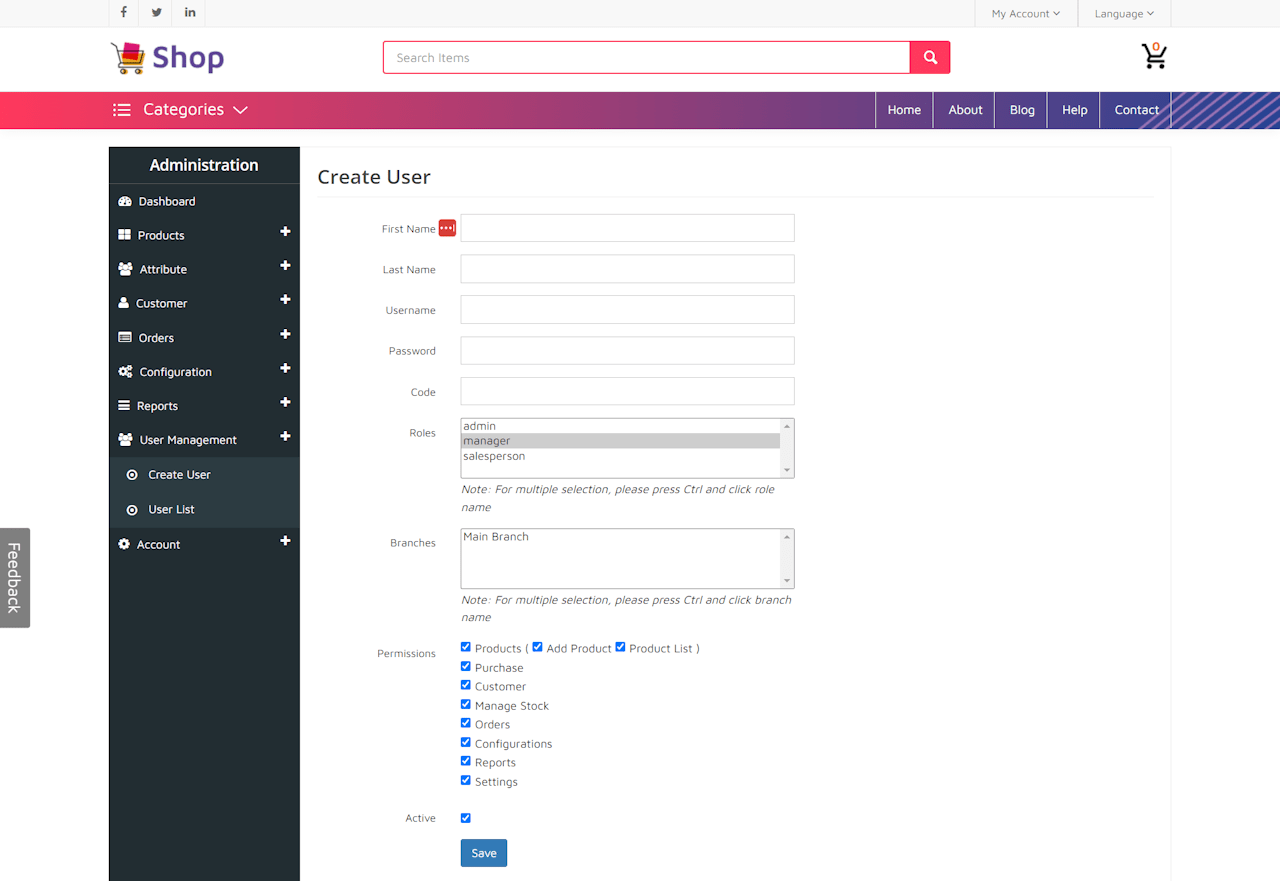Disable the Add Product permission

click(x=537, y=646)
